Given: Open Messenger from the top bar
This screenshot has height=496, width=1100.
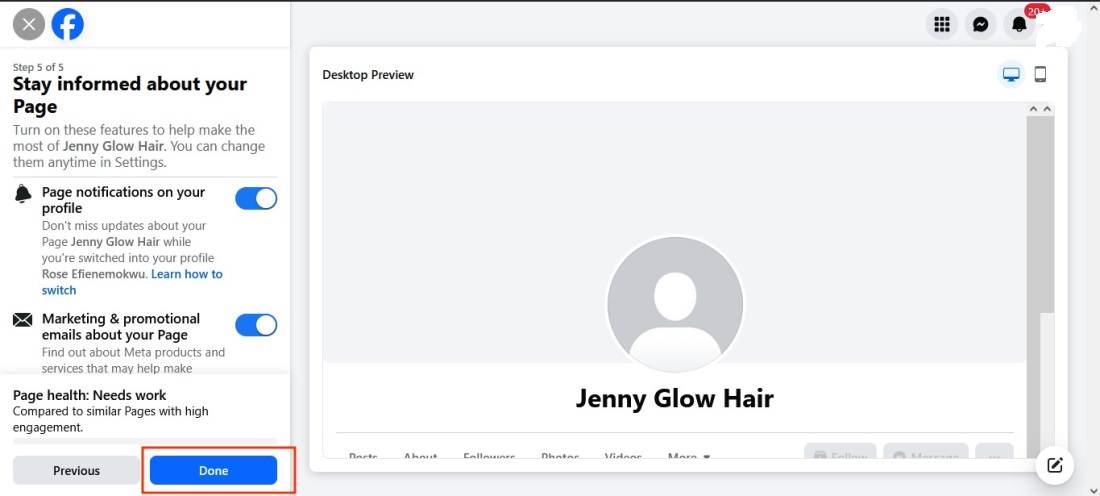Looking at the screenshot, I should [981, 25].
